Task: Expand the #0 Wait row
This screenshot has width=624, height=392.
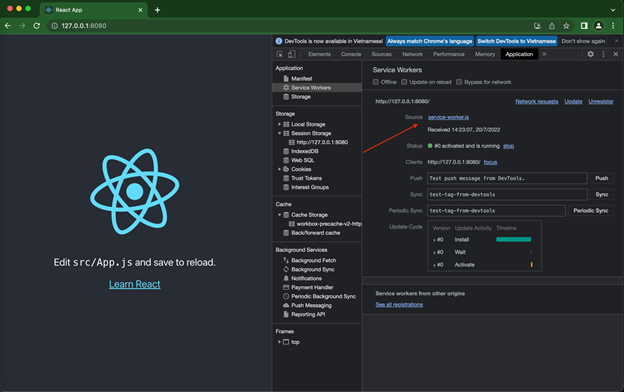Action: coord(434,252)
